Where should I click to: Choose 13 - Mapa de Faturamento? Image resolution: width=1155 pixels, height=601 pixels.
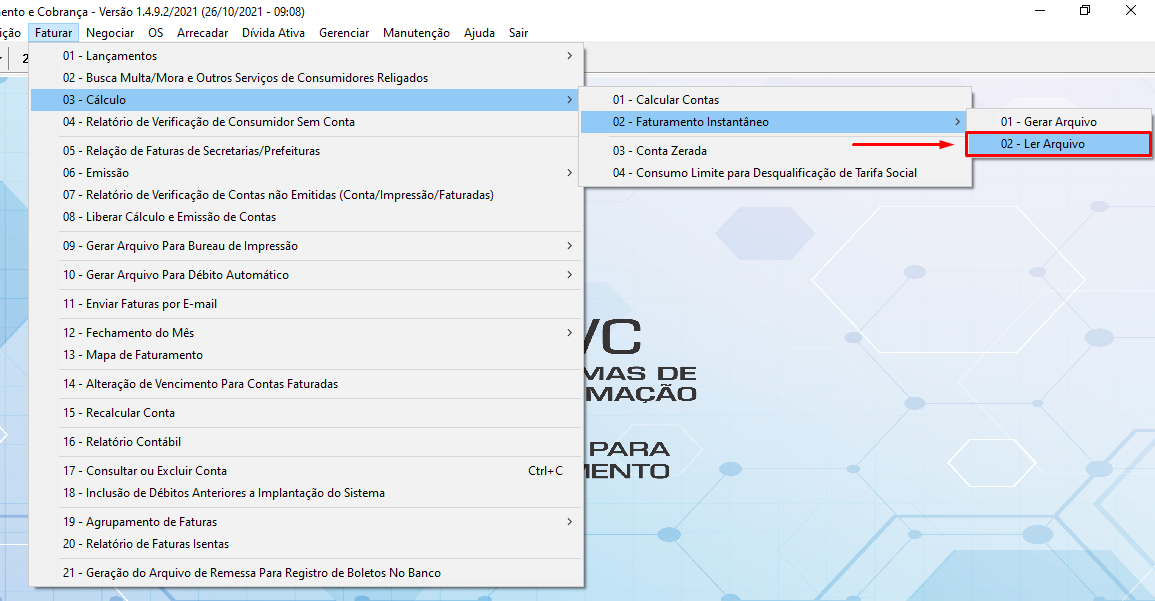(x=133, y=355)
